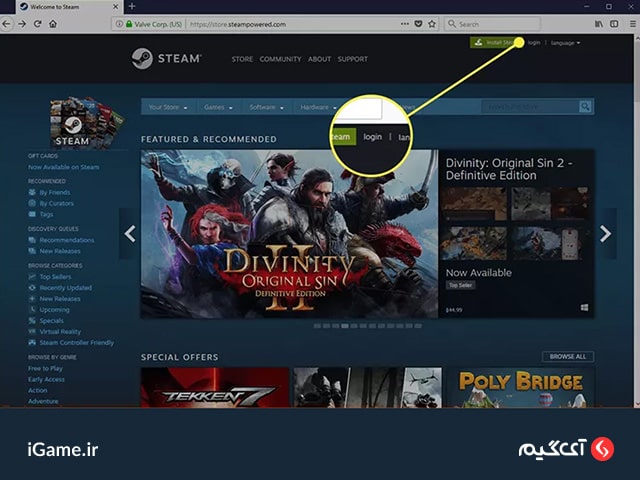Browse the Early Access genre
640x480 pixels.
click(x=46, y=380)
